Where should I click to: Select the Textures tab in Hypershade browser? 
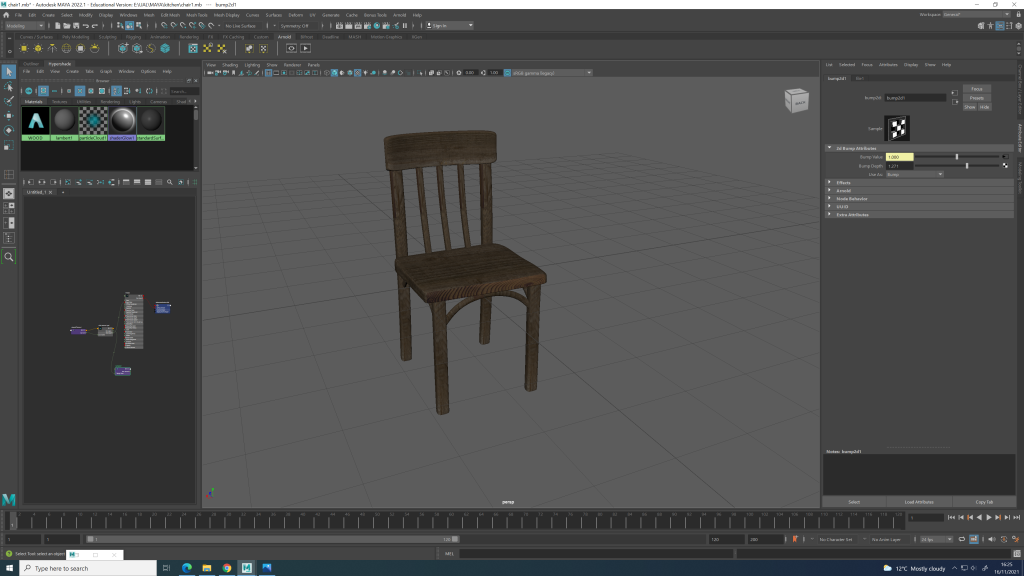(59, 102)
